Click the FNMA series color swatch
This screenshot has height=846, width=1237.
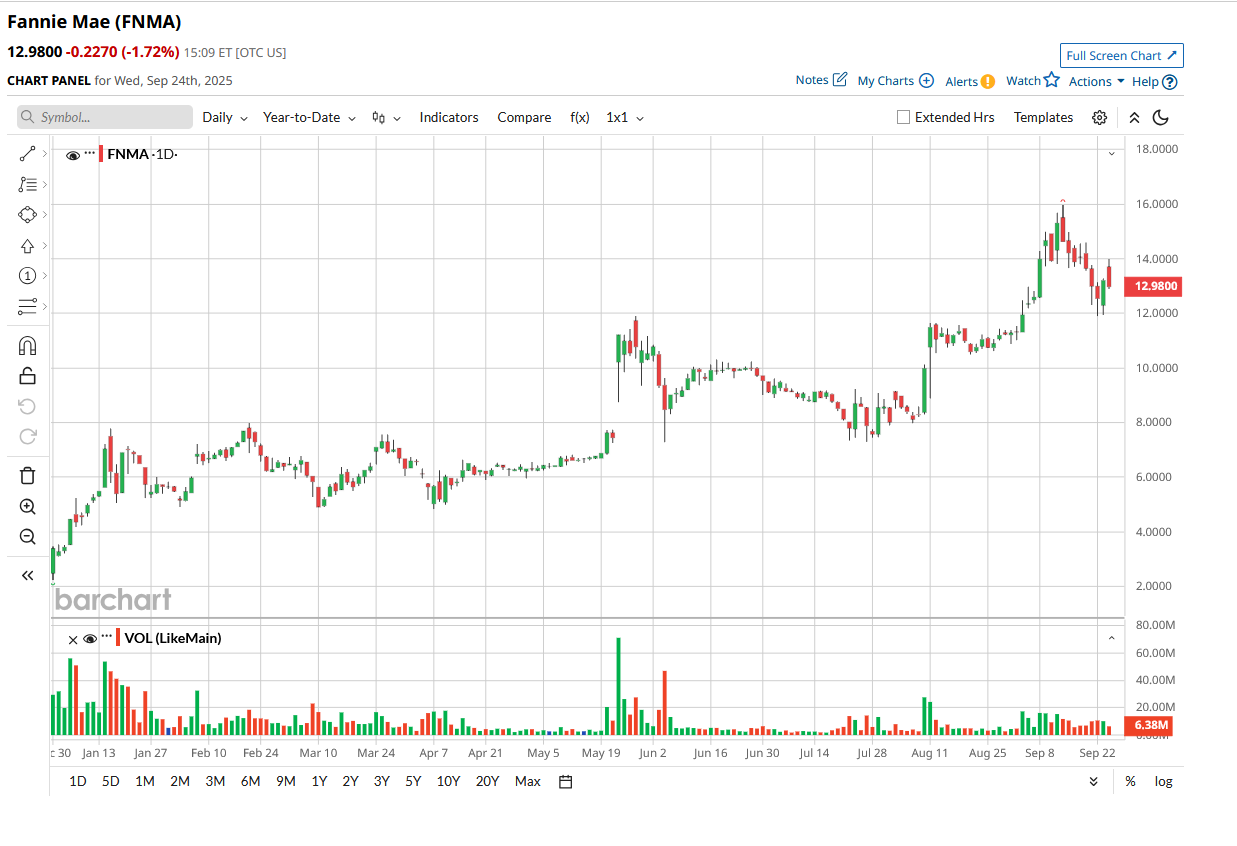coord(102,154)
